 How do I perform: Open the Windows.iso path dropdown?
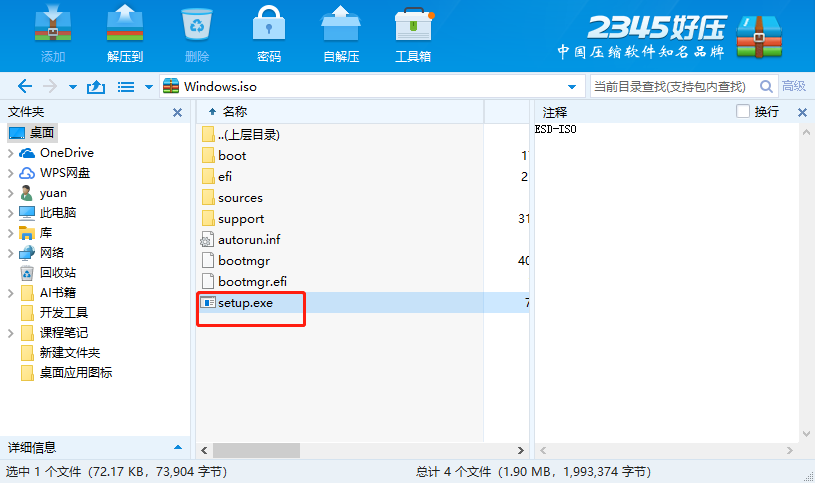pyautogui.click(x=572, y=87)
